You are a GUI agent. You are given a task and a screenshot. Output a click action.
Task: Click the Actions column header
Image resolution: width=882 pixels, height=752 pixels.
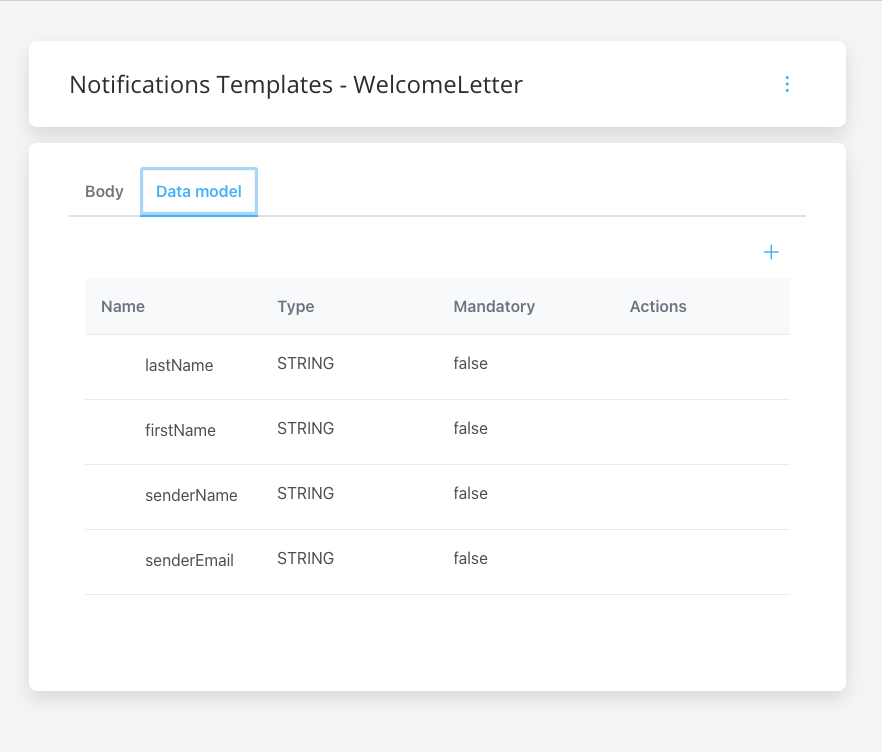tap(658, 307)
